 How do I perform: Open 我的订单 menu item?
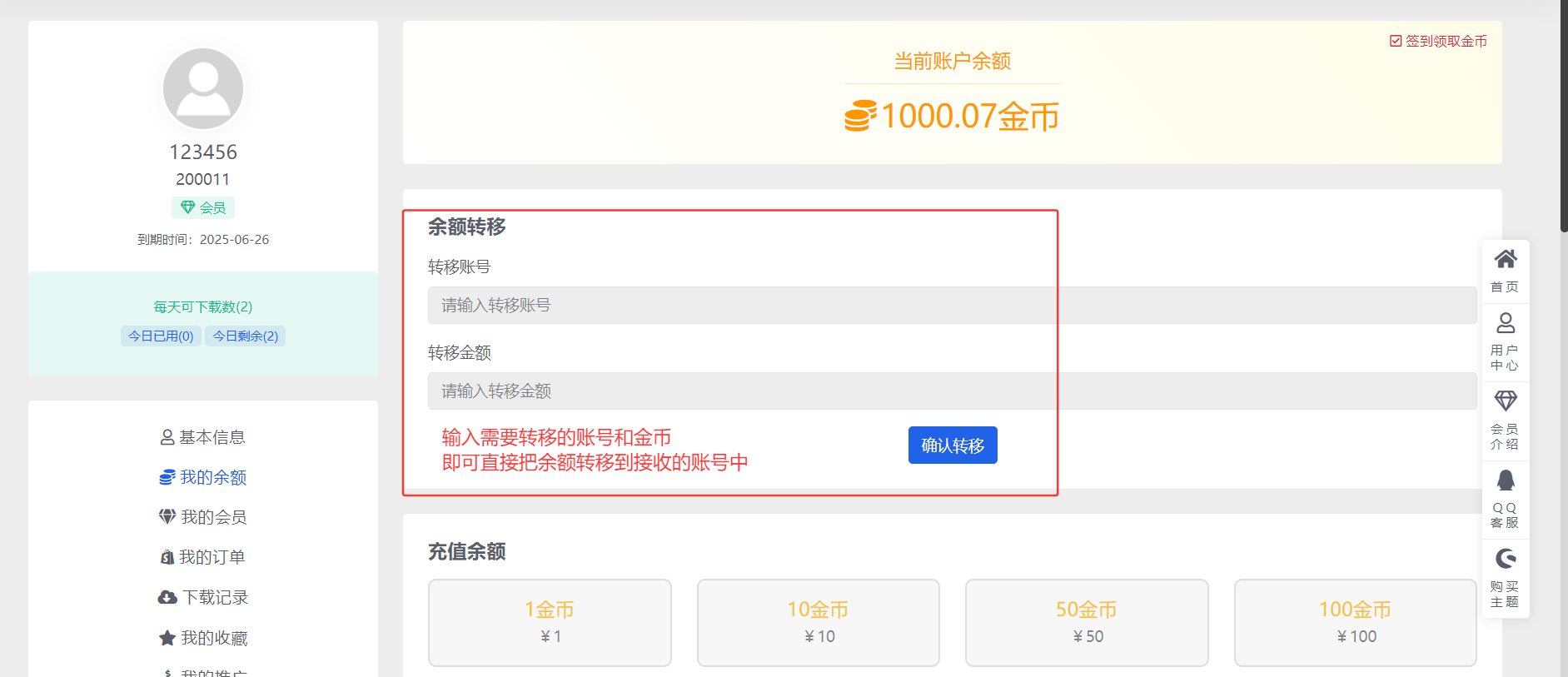tap(203, 557)
